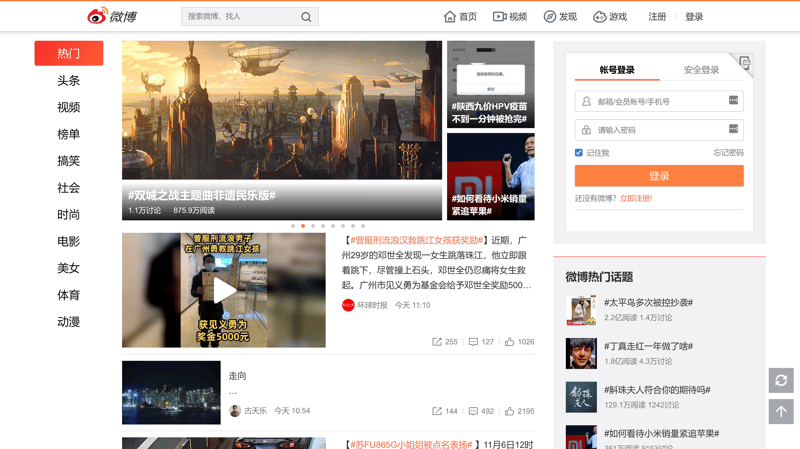The height and width of the screenshot is (449, 800).
Task: Click the back-to-top arrow button
Action: pyautogui.click(x=781, y=411)
